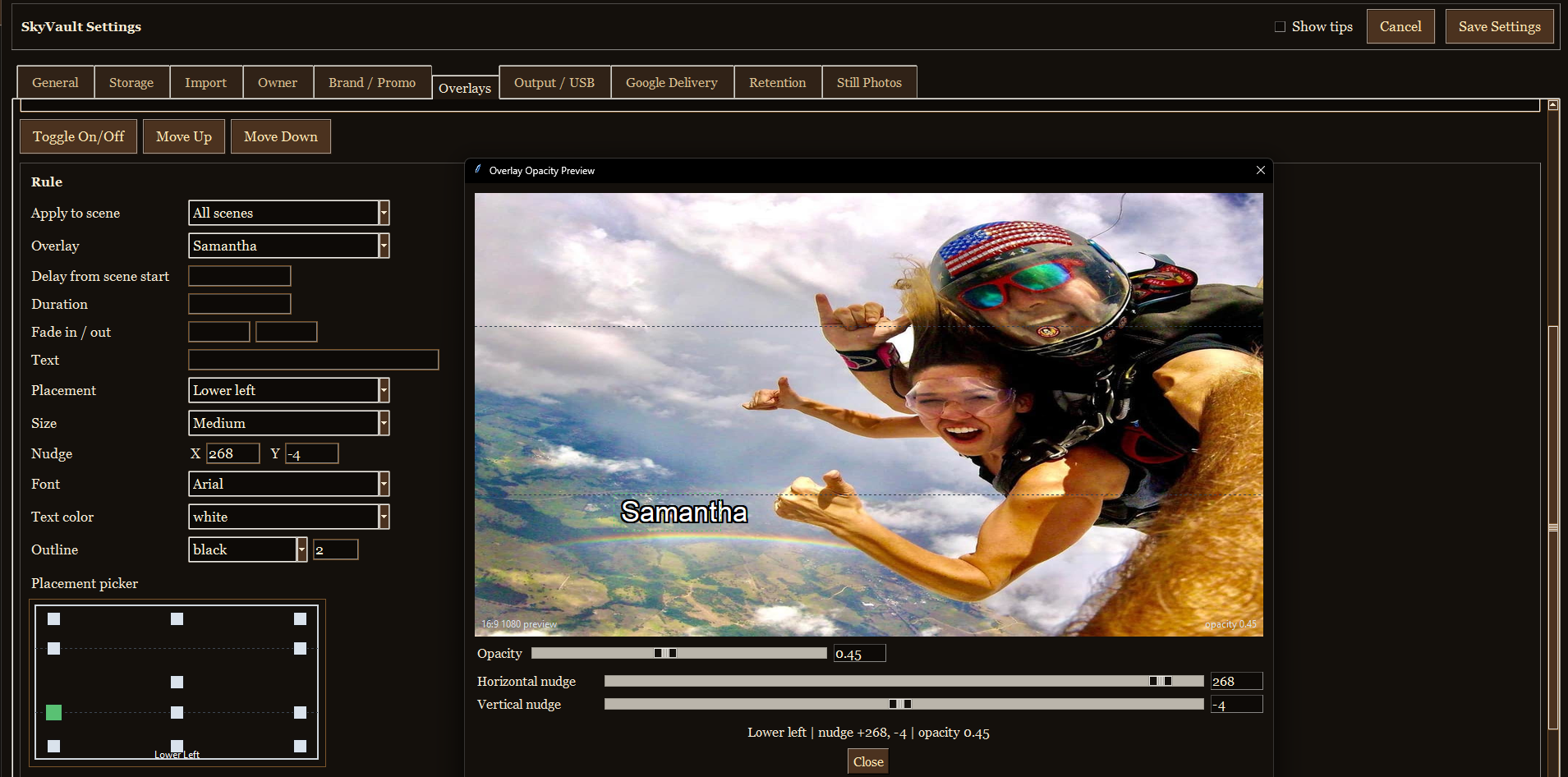The width and height of the screenshot is (1568, 777).
Task: Click the Fade in input field
Action: coord(219,332)
